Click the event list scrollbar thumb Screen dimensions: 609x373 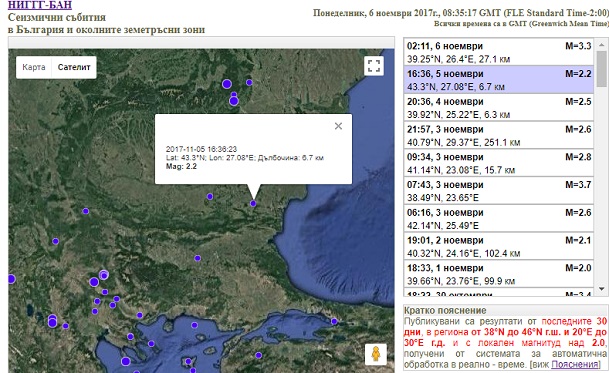coord(602,69)
